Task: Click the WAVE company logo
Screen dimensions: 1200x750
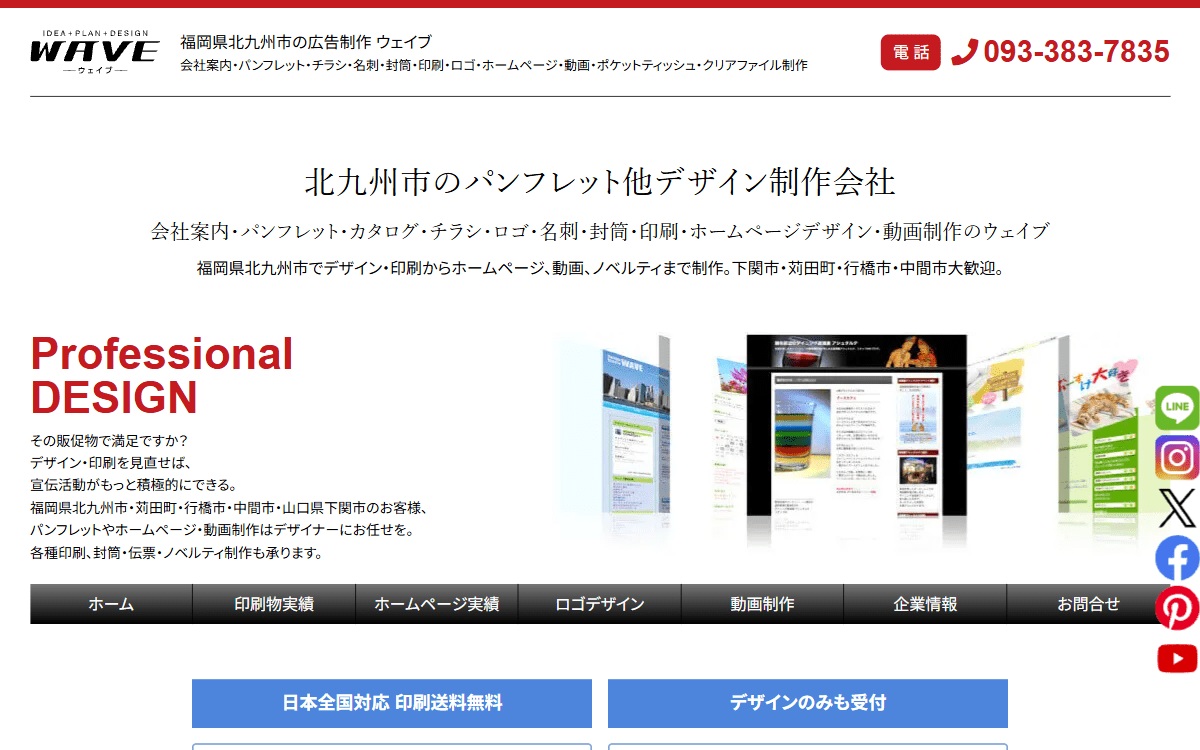Action: pos(94,53)
